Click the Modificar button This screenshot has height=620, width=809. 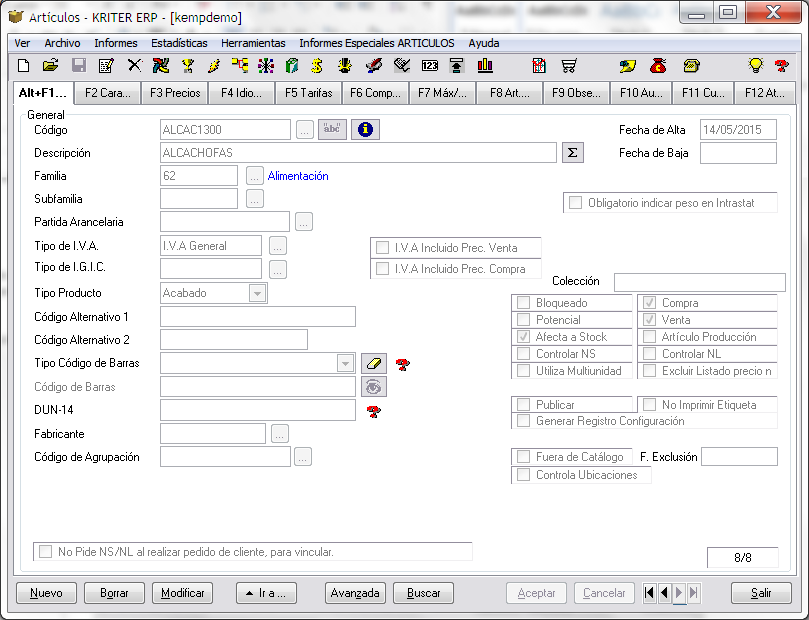coord(183,593)
